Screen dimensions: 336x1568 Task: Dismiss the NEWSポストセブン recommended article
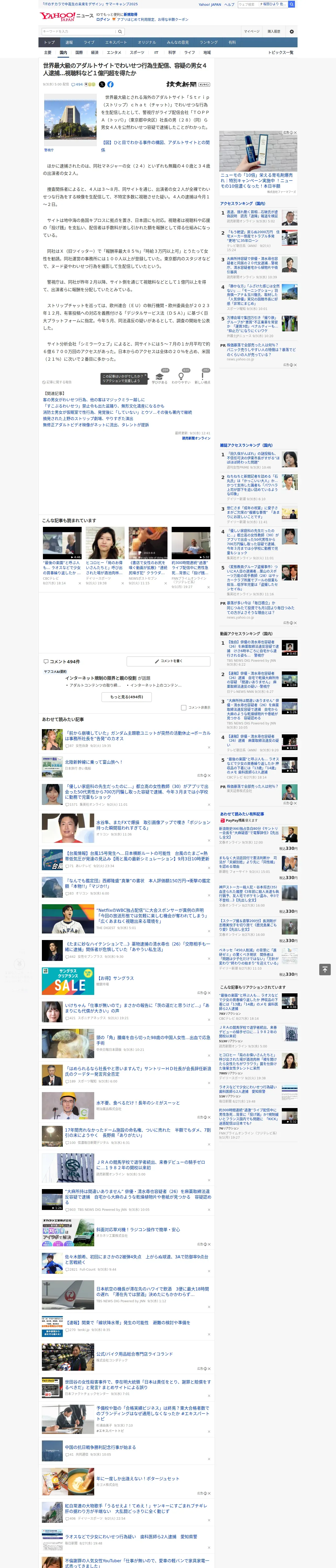[x=165, y=583]
